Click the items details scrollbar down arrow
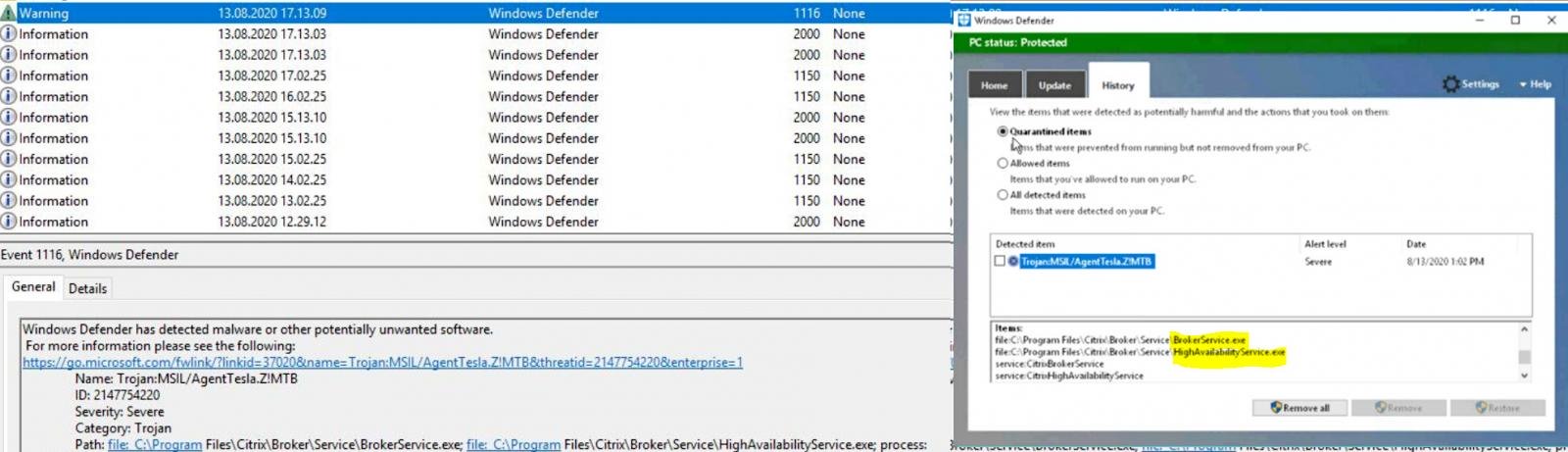Viewport: 1568px width, 452px height. tap(1524, 375)
